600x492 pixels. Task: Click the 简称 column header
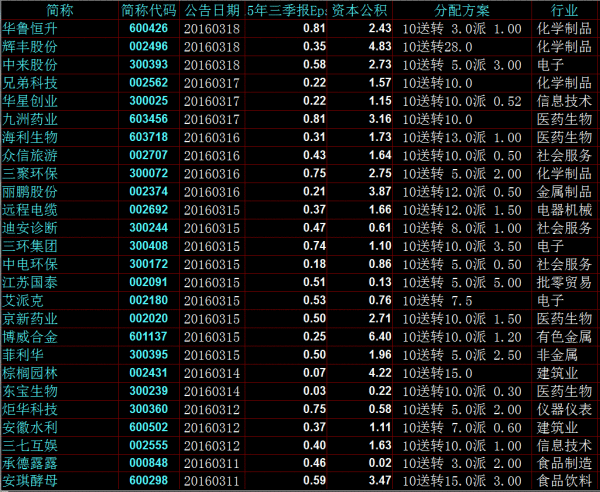click(60, 10)
